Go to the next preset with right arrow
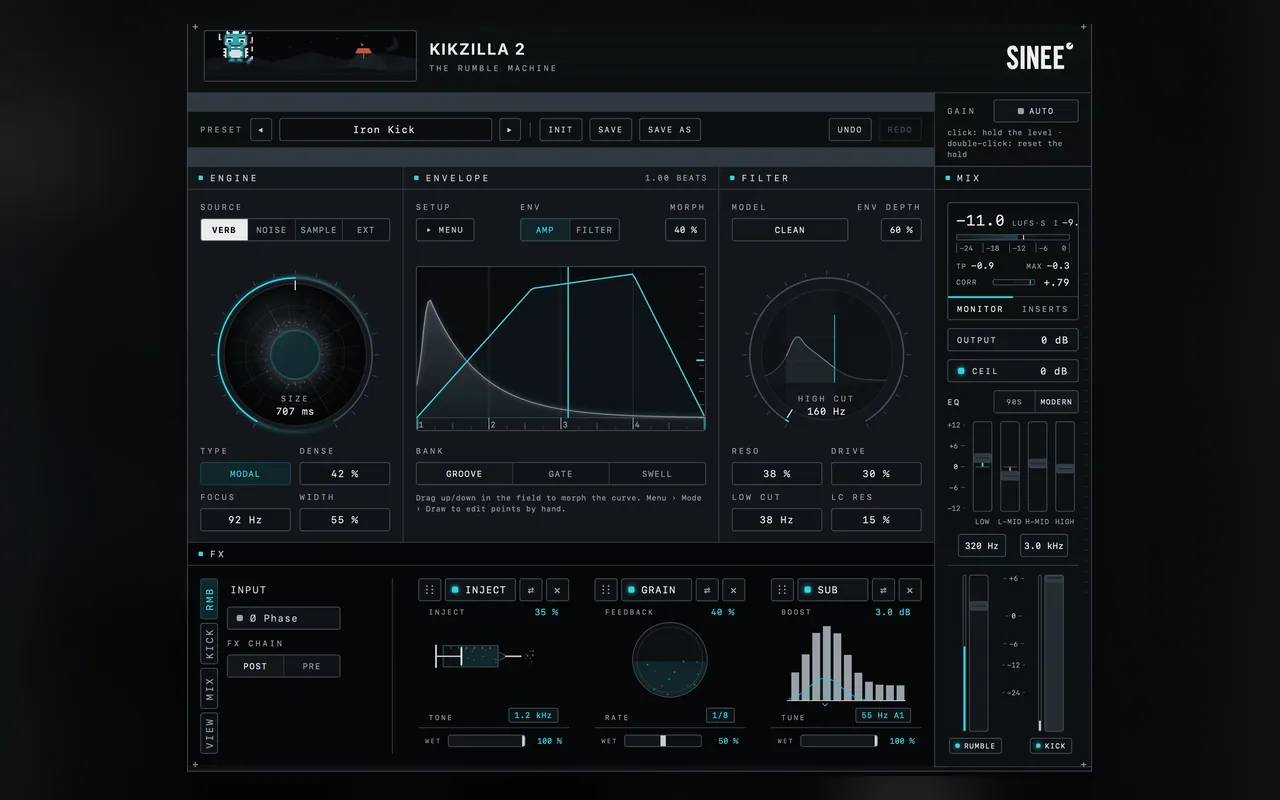1280x800 pixels. (510, 129)
